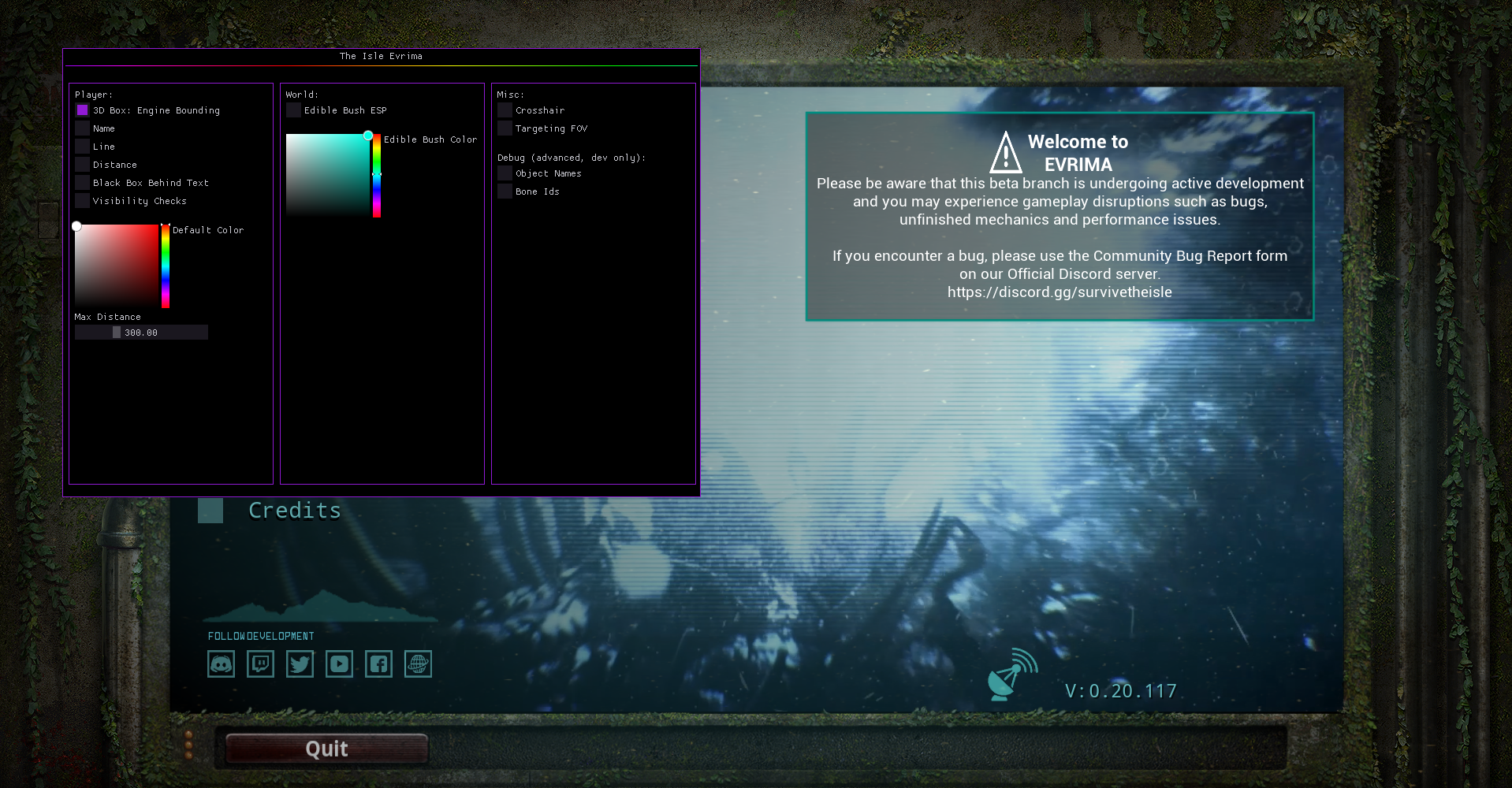Viewport: 1512px width, 788px height.
Task: Open the Credits menu entry
Action: click(x=295, y=511)
